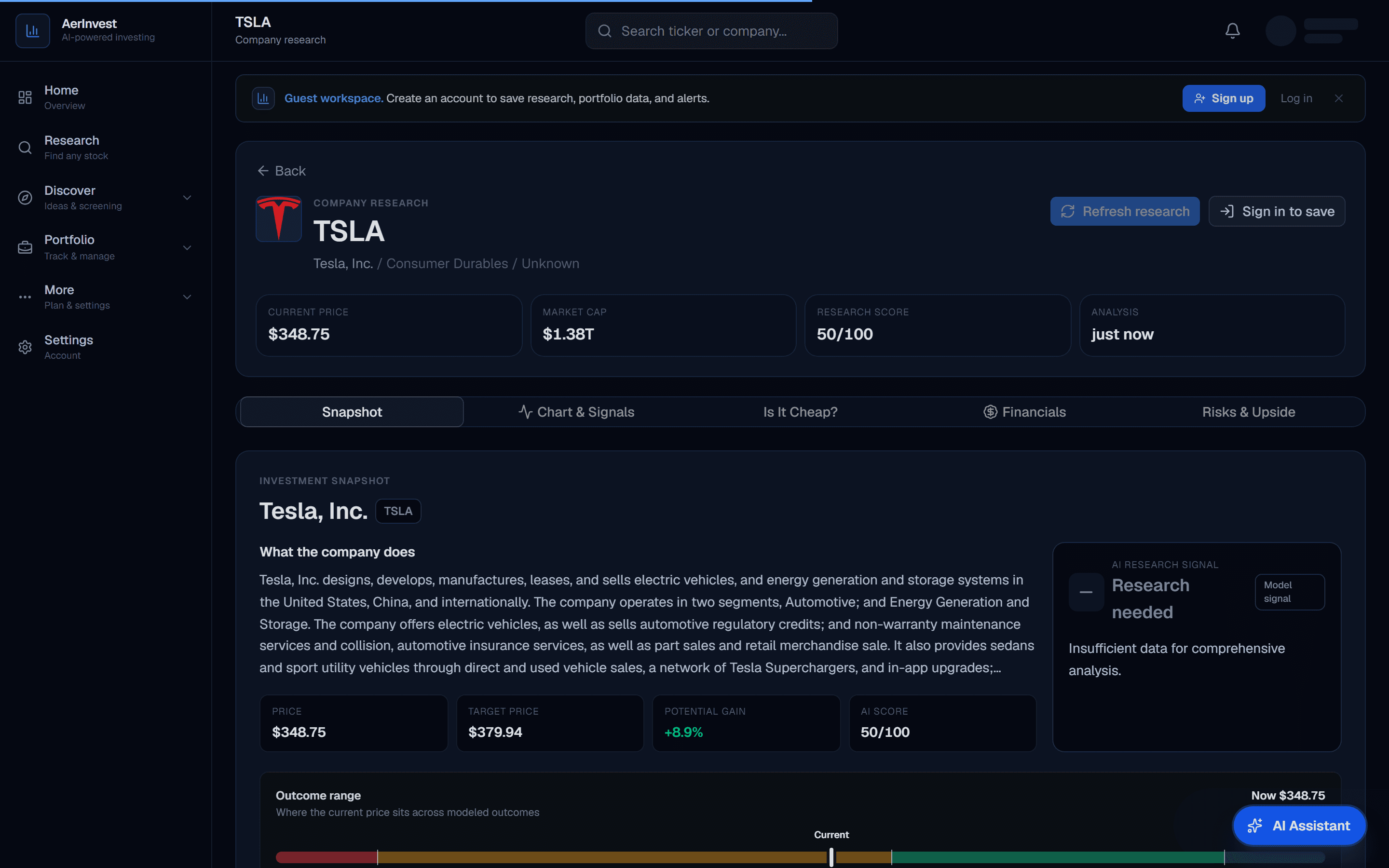
Task: Open Settings Account in sidebar
Action: (x=106, y=347)
